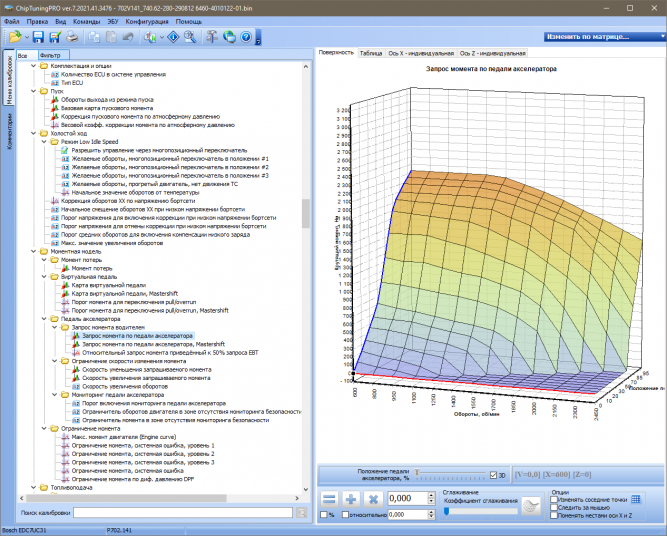Click the equals (set value) button
Image resolution: width=667 pixels, height=536 pixels.
point(329,499)
